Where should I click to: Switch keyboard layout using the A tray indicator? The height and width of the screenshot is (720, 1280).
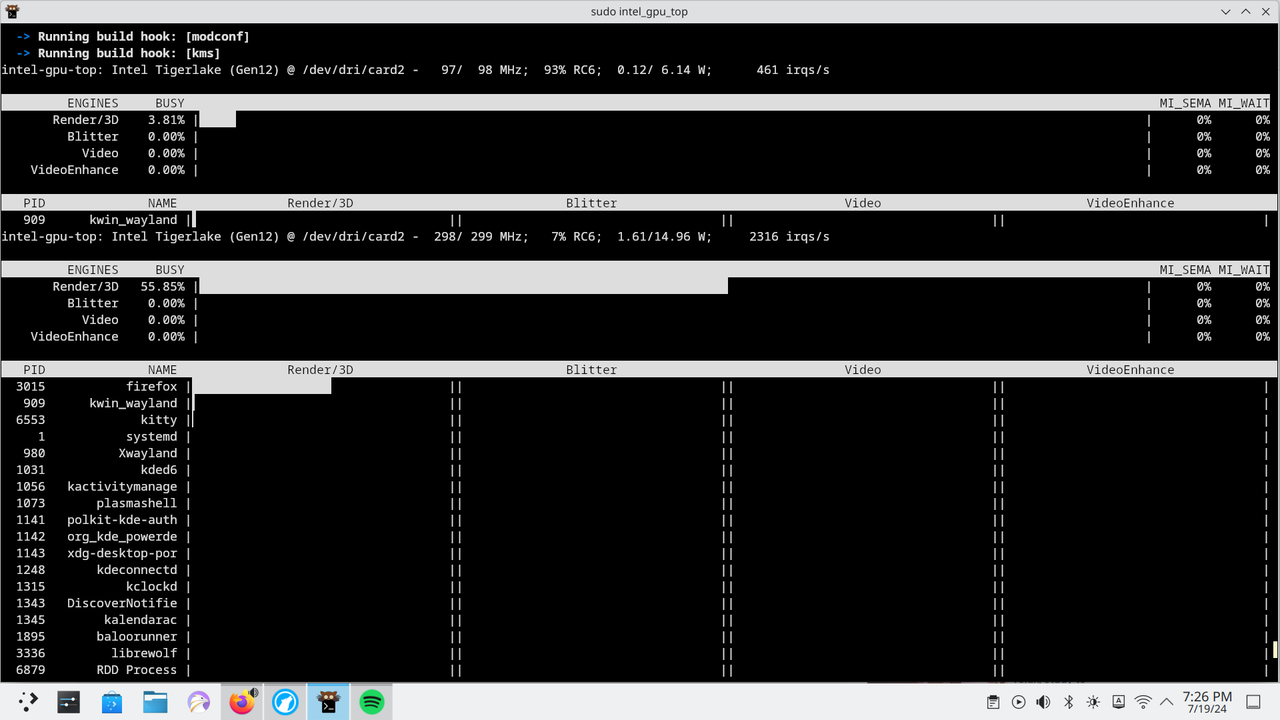pyautogui.click(x=1118, y=702)
